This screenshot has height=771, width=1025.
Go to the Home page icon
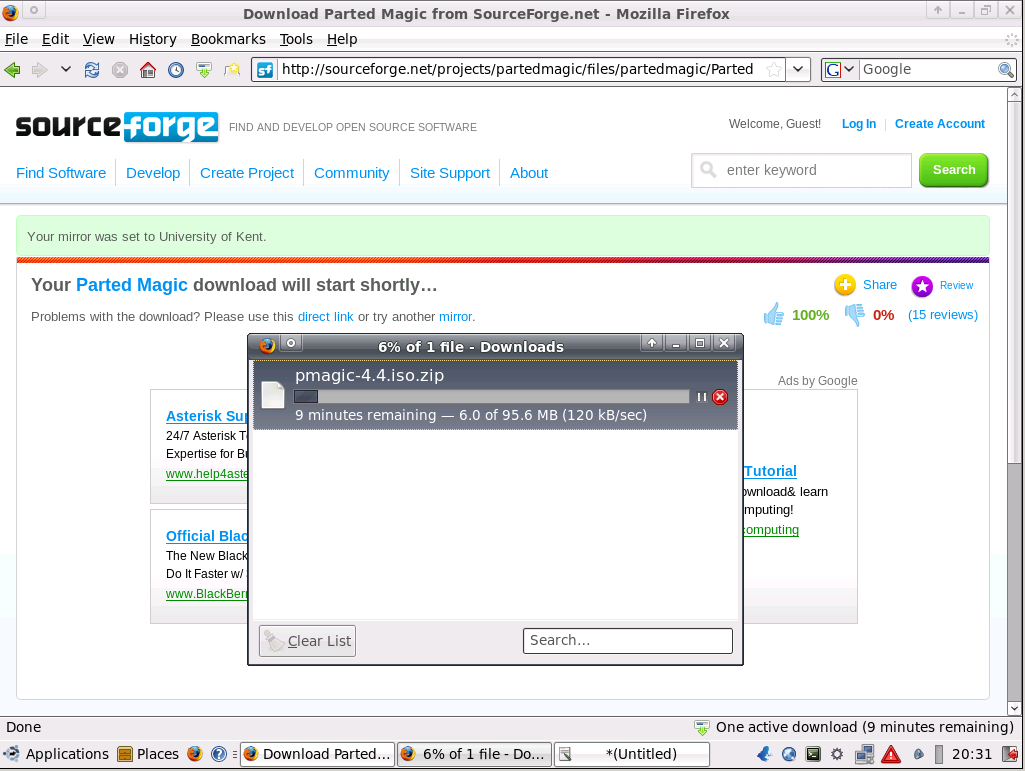point(148,69)
